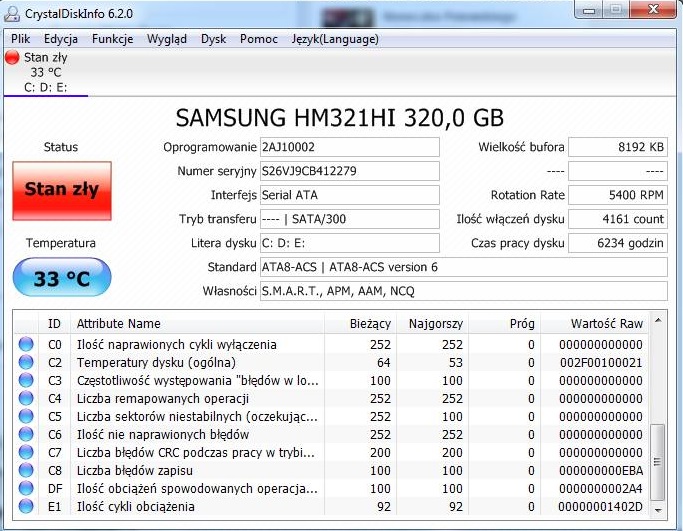683x531 pixels.
Task: Click the 33 °C temperature button
Action: pos(62,277)
